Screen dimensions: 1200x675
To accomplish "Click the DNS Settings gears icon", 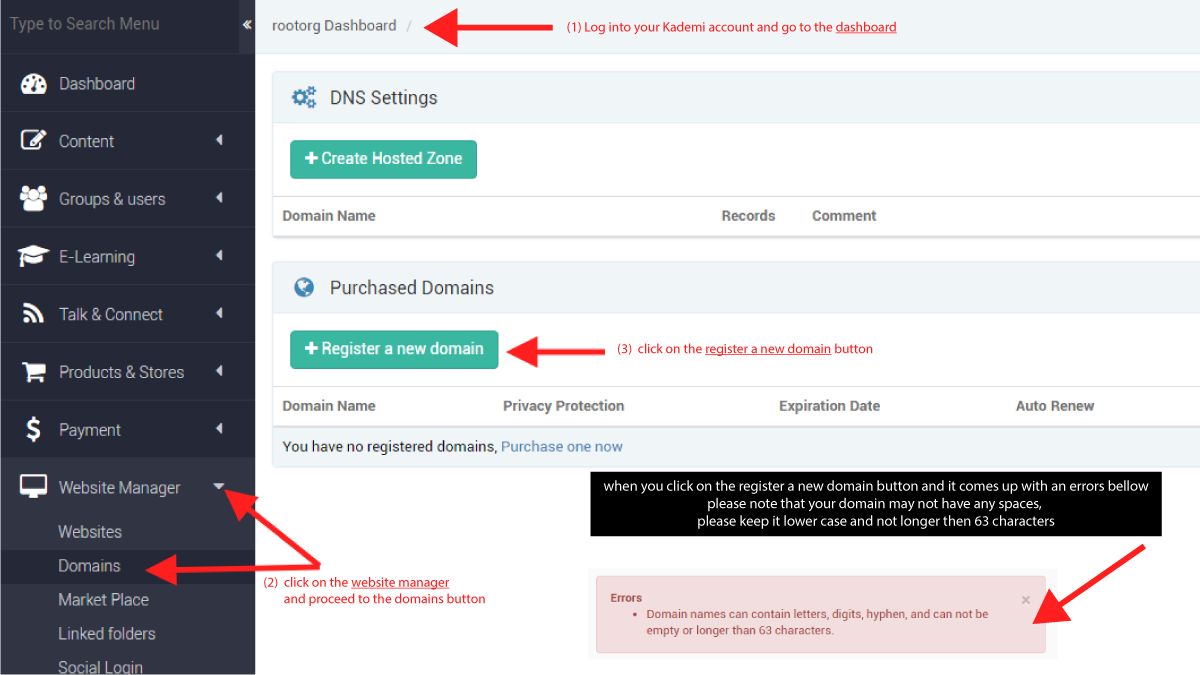I will coord(304,97).
